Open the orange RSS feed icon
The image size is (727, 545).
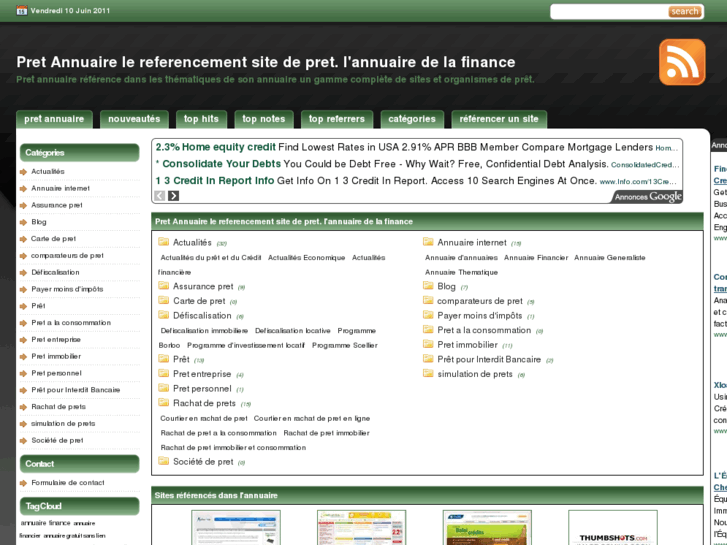tap(682, 62)
